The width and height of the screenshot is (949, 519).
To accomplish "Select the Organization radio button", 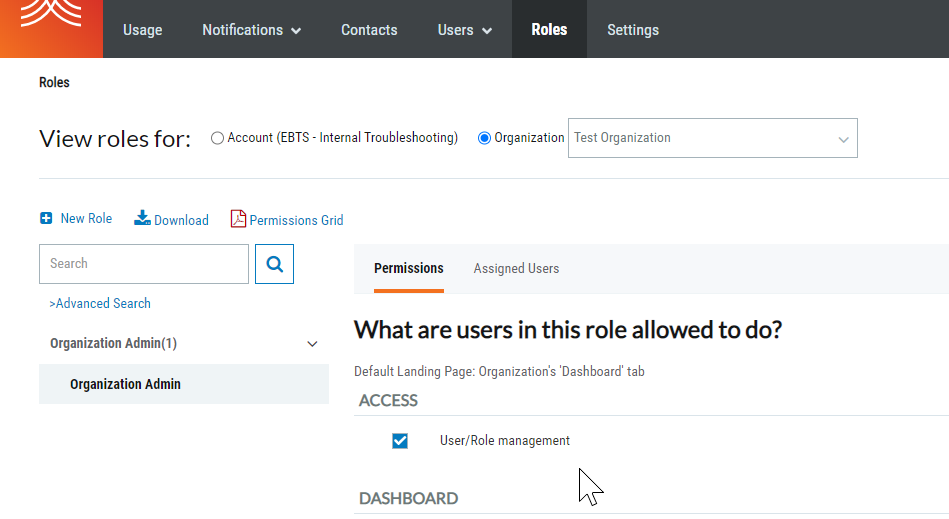I will click(x=484, y=138).
